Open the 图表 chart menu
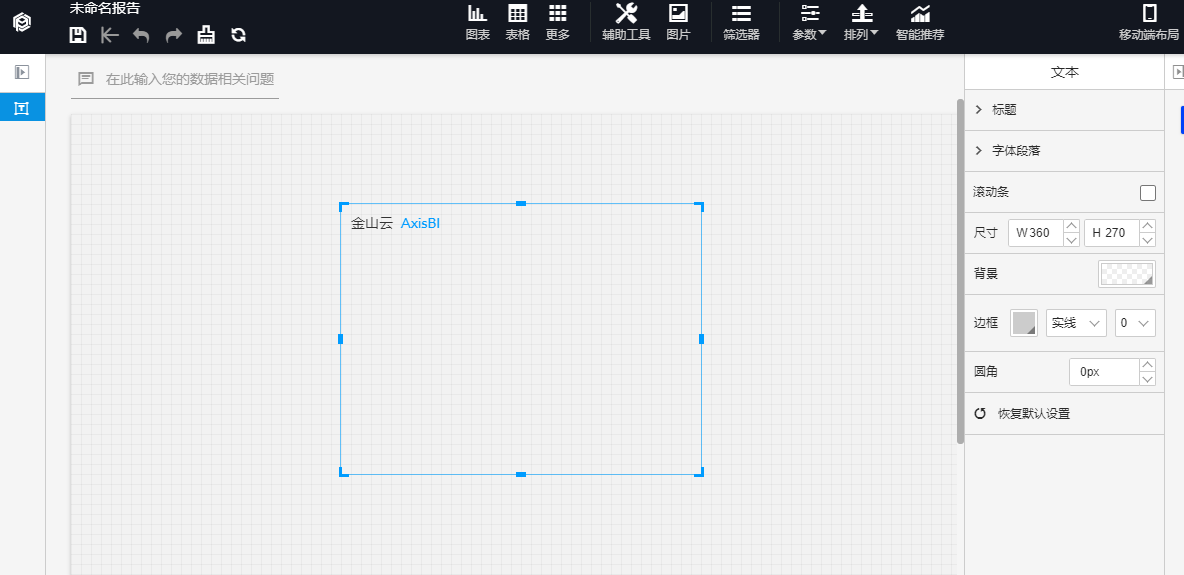Image resolution: width=1184 pixels, height=575 pixels. (x=478, y=23)
